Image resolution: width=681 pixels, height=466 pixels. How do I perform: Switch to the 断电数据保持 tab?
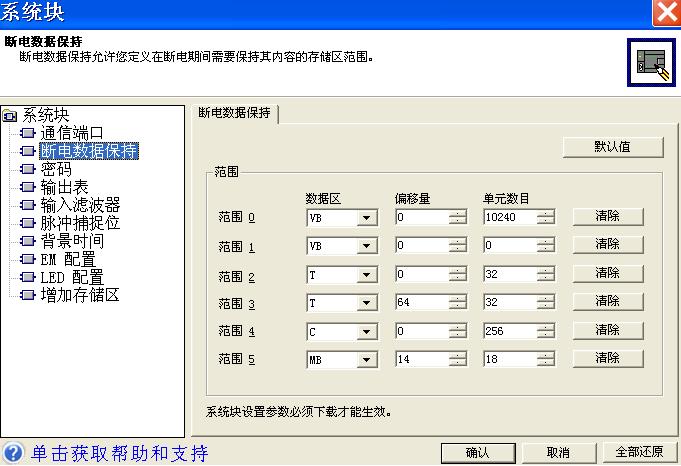pyautogui.click(x=234, y=113)
